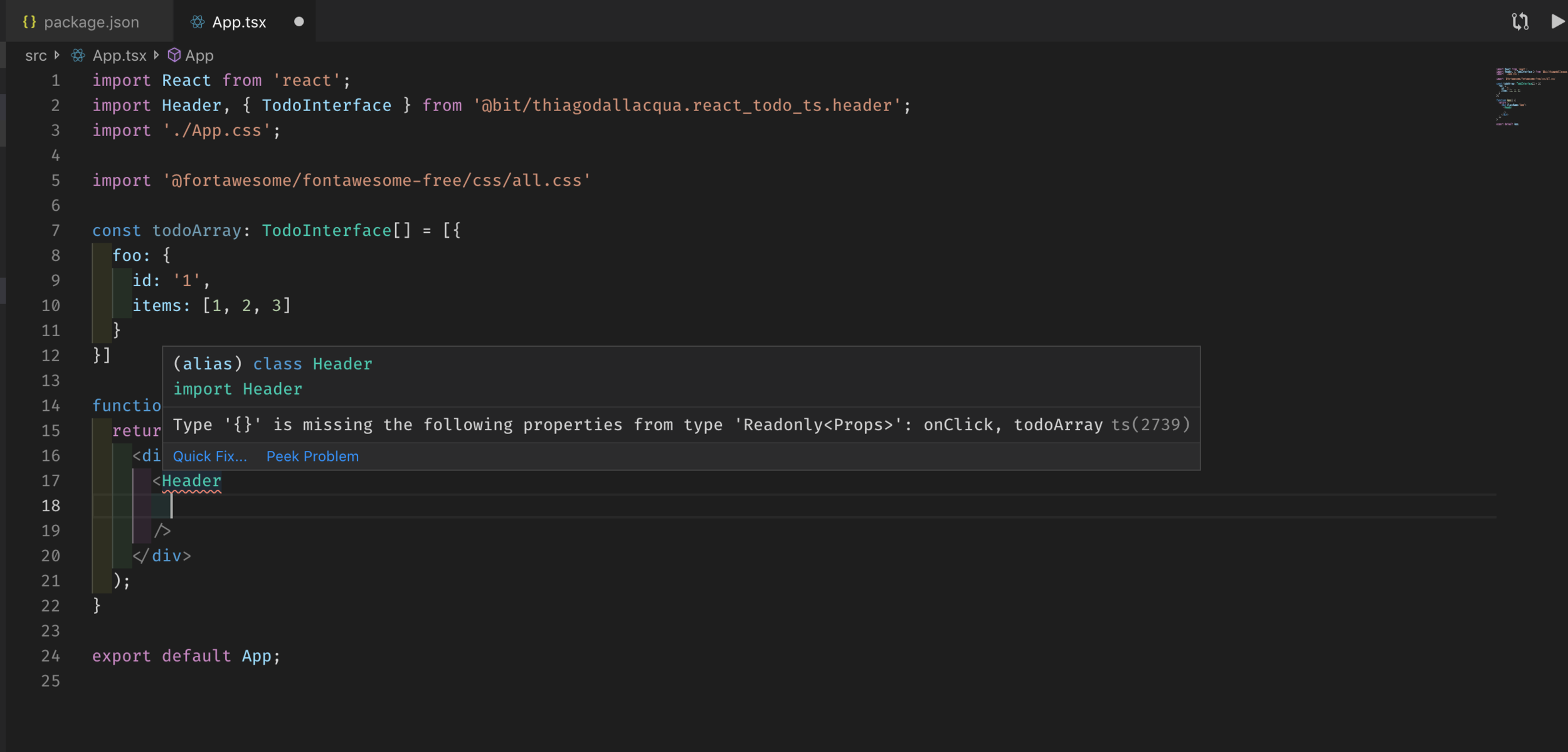Image resolution: width=1568 pixels, height=752 pixels.
Task: Select the App.tsx editor tab
Action: tap(239, 23)
